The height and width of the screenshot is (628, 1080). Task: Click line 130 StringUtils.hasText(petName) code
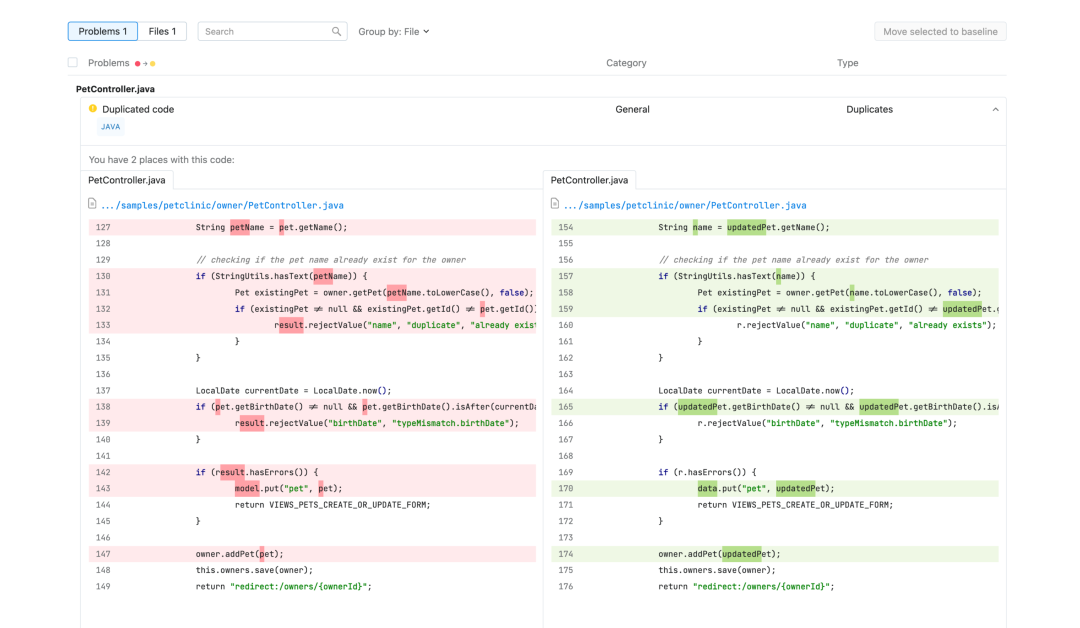tap(282, 276)
